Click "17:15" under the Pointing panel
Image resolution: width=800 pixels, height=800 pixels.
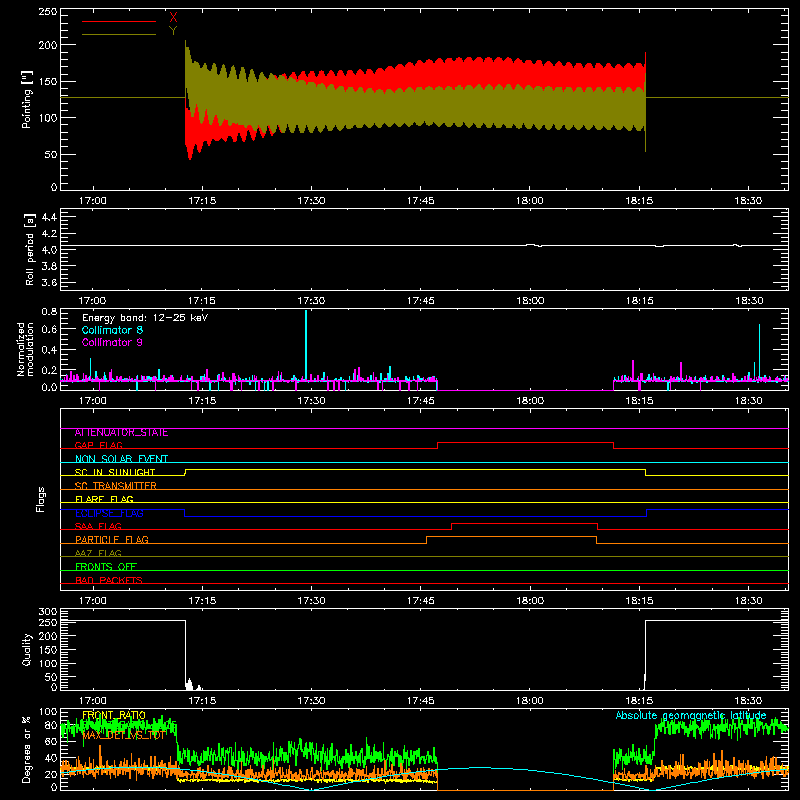coord(202,201)
